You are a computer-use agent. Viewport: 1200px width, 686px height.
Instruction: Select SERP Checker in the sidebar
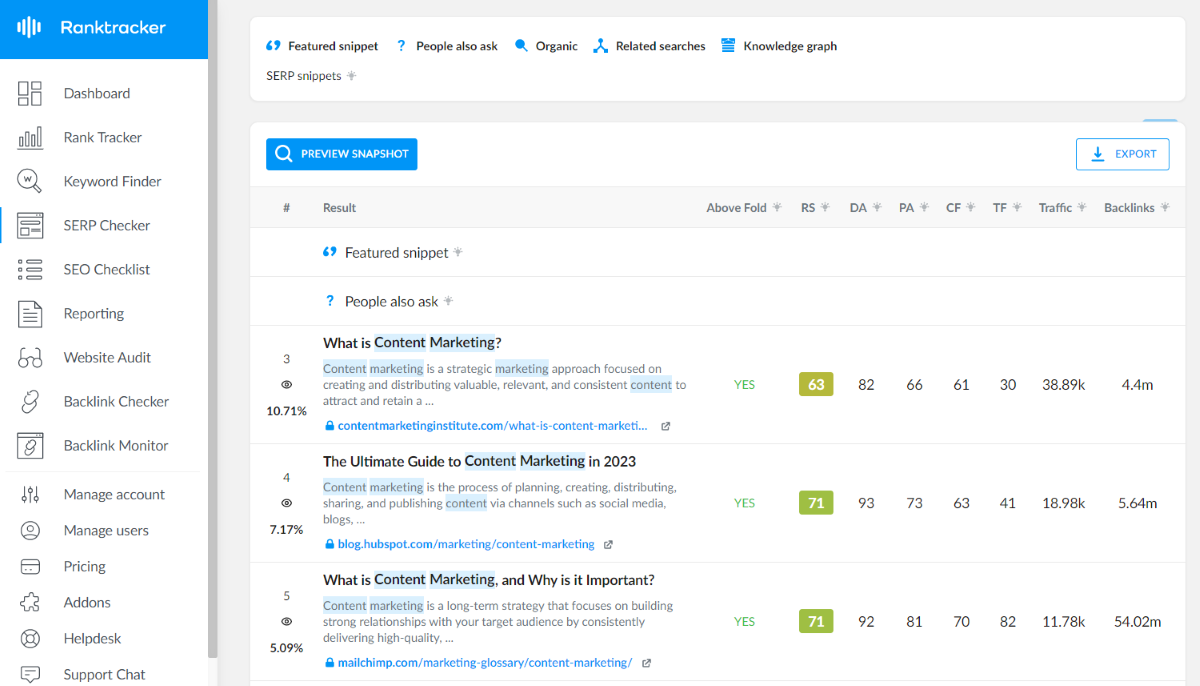click(107, 226)
